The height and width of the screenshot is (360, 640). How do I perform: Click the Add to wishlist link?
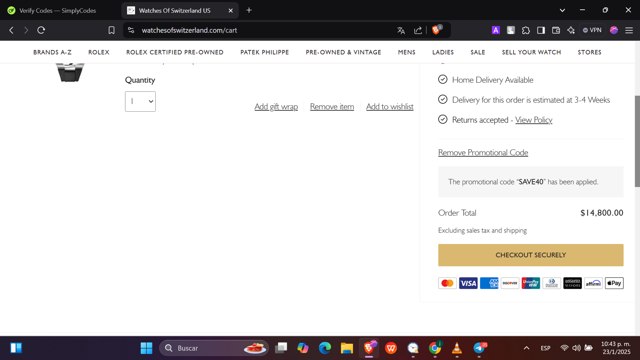click(x=390, y=107)
